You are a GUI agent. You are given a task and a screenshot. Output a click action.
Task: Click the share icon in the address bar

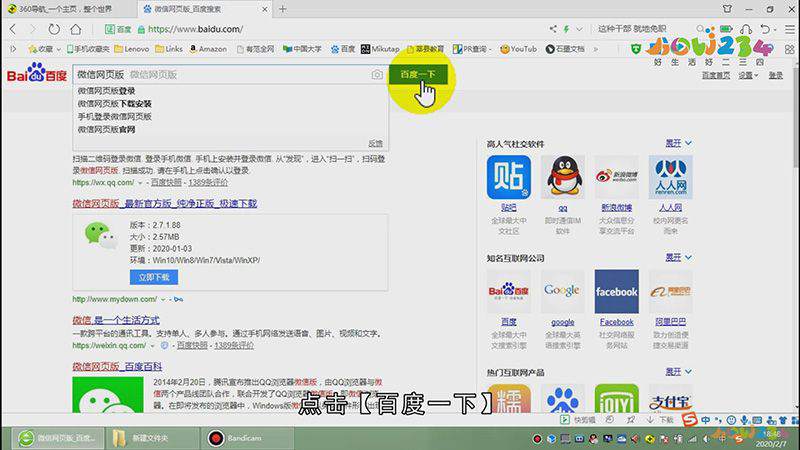point(553,29)
